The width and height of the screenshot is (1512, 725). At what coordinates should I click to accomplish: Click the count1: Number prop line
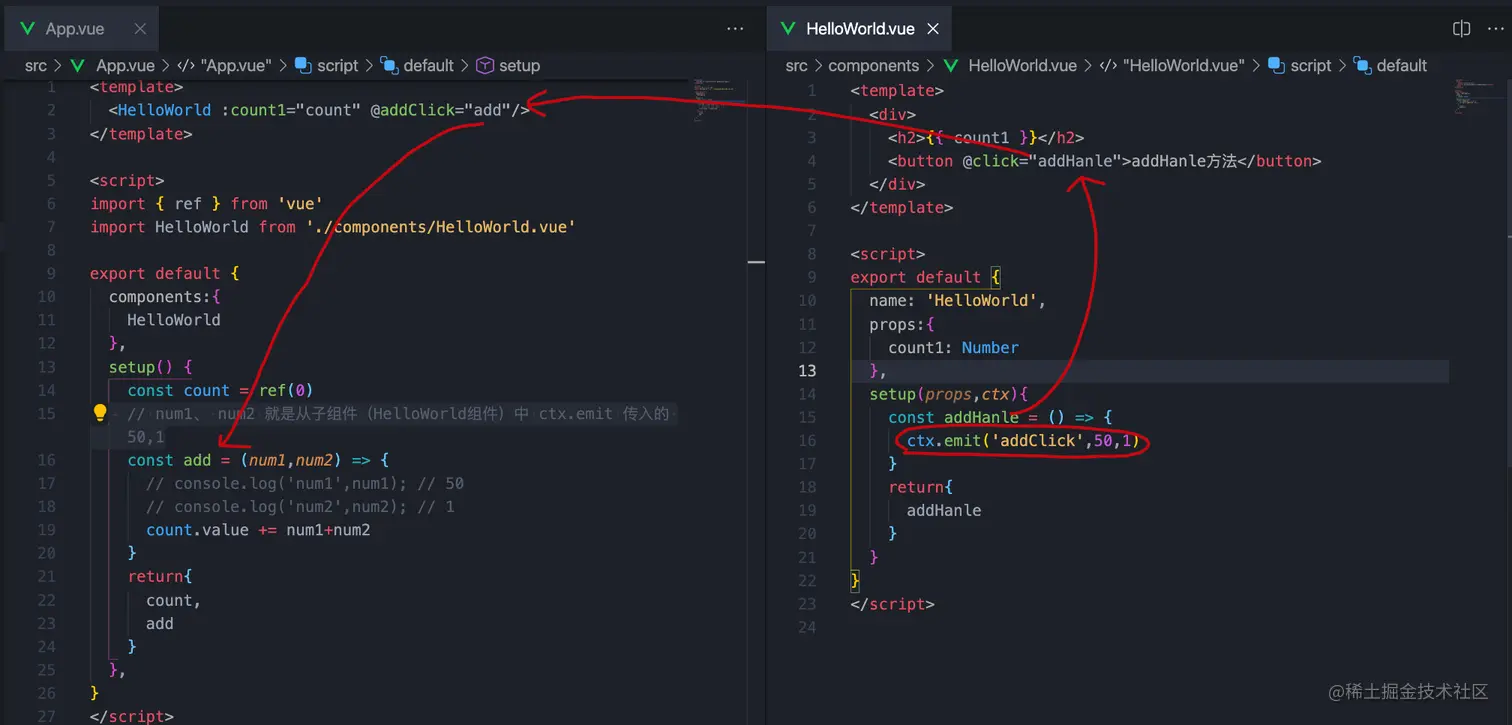954,347
